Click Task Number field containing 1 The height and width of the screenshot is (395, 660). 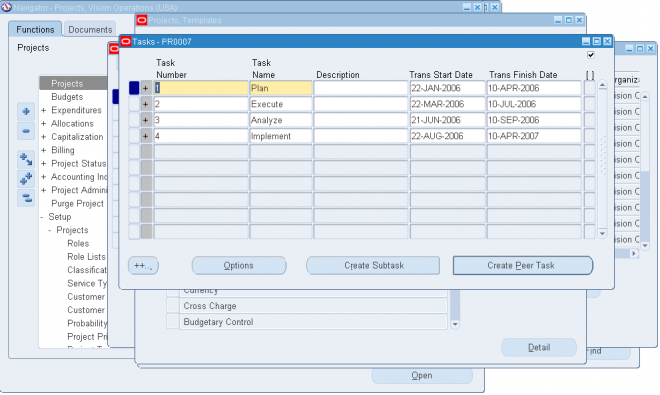tap(201, 88)
